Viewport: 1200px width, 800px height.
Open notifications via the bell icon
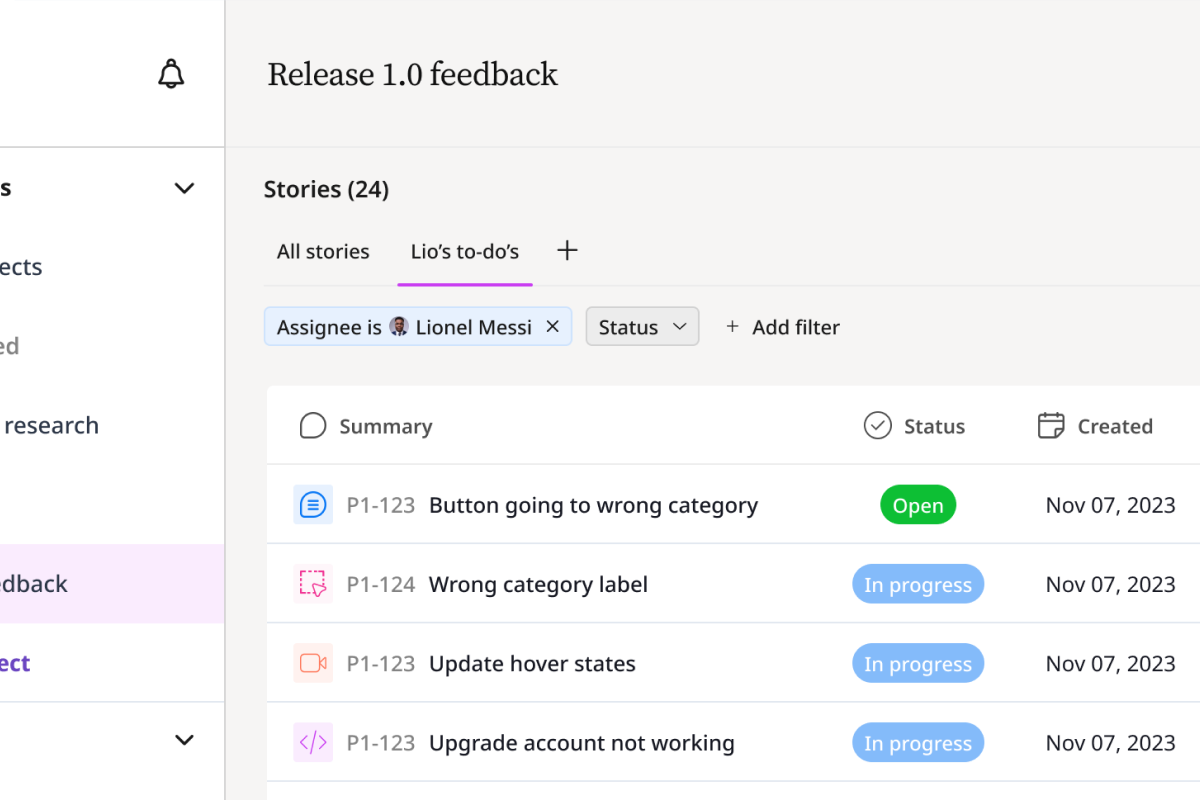(x=172, y=74)
